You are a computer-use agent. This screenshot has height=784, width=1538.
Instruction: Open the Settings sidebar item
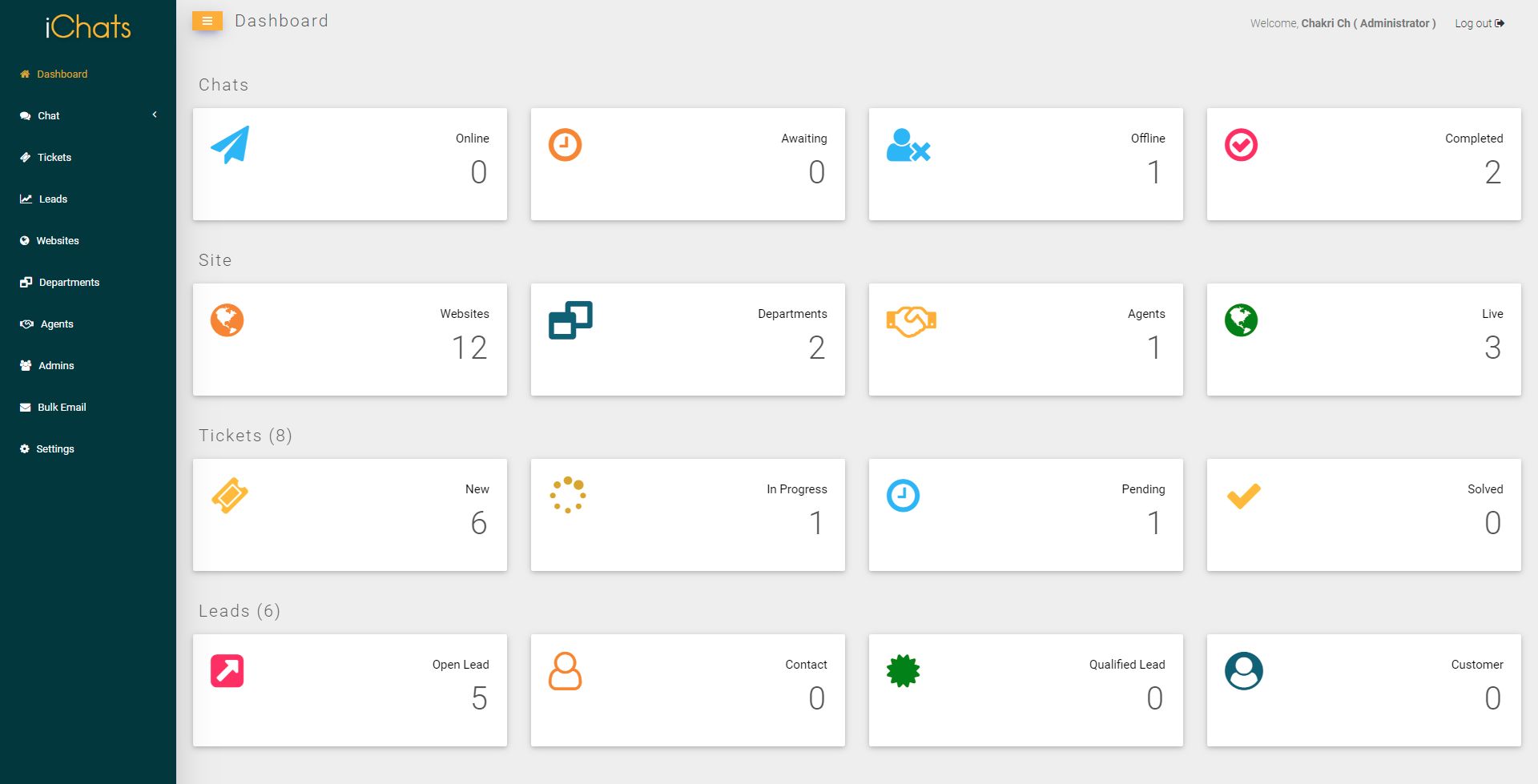tap(54, 449)
